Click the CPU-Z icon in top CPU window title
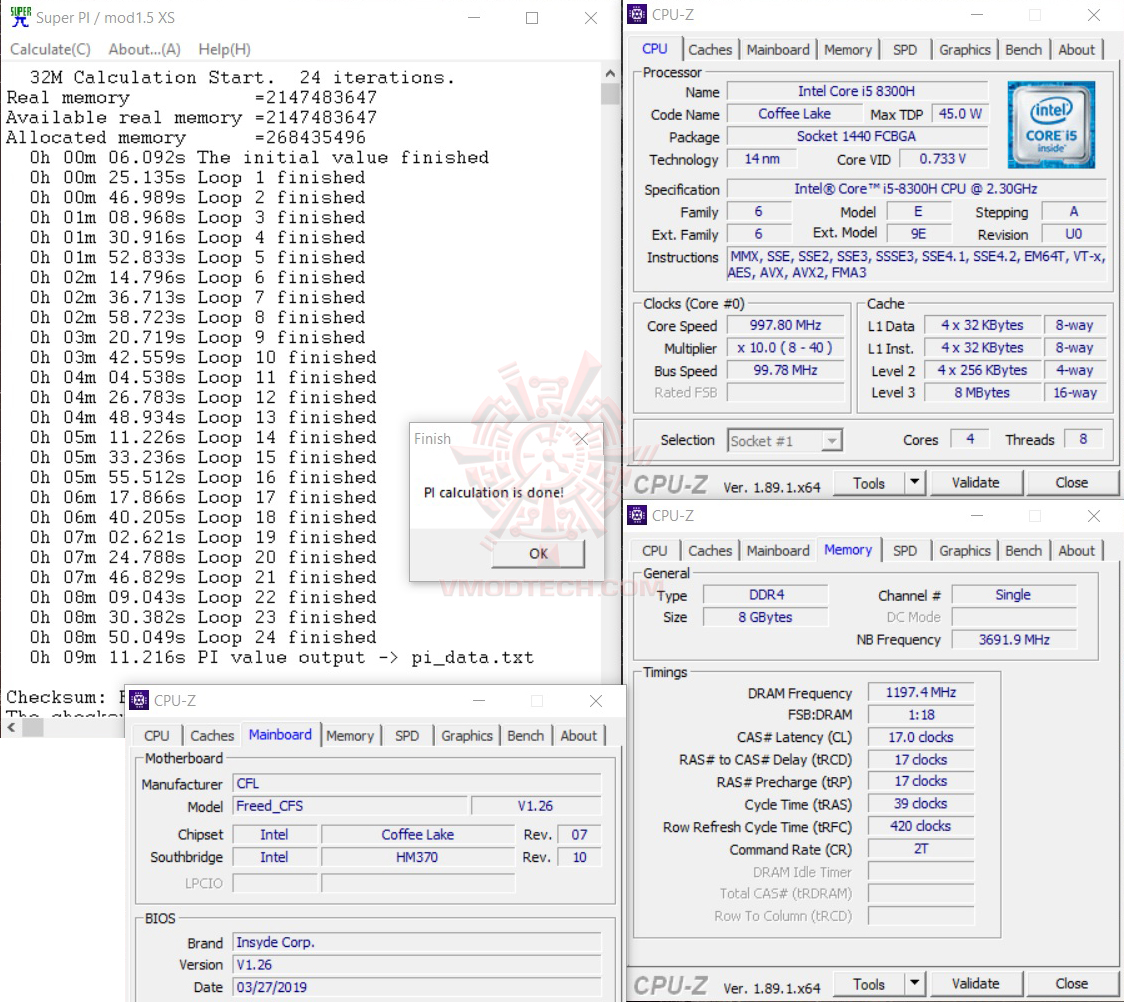This screenshot has width=1124, height=1002. (637, 14)
